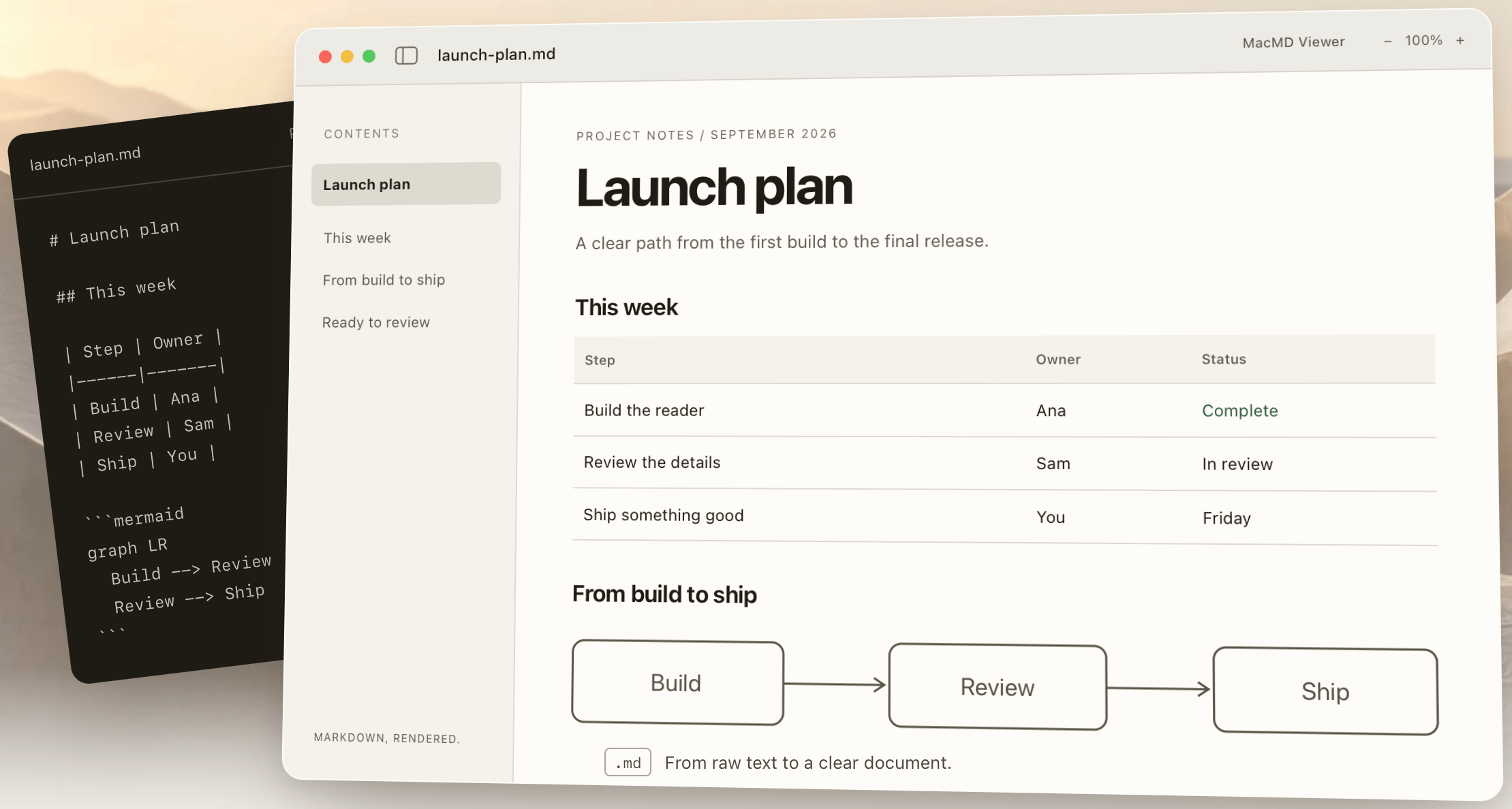Screen dimensions: 1512x809
Task: Click the zoom out minus icon
Action: 1387,42
